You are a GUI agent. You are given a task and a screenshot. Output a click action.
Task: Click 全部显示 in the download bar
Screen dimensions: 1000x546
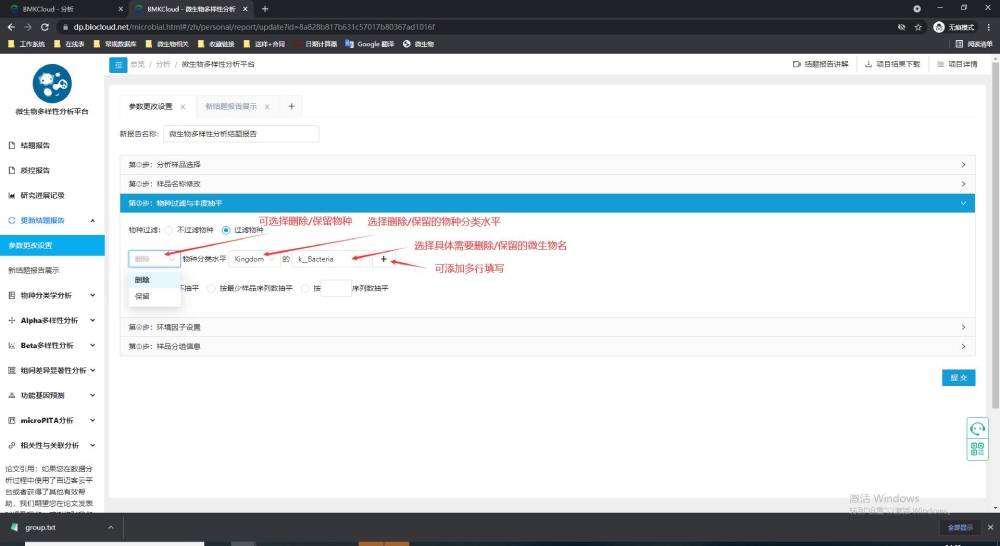[957, 527]
